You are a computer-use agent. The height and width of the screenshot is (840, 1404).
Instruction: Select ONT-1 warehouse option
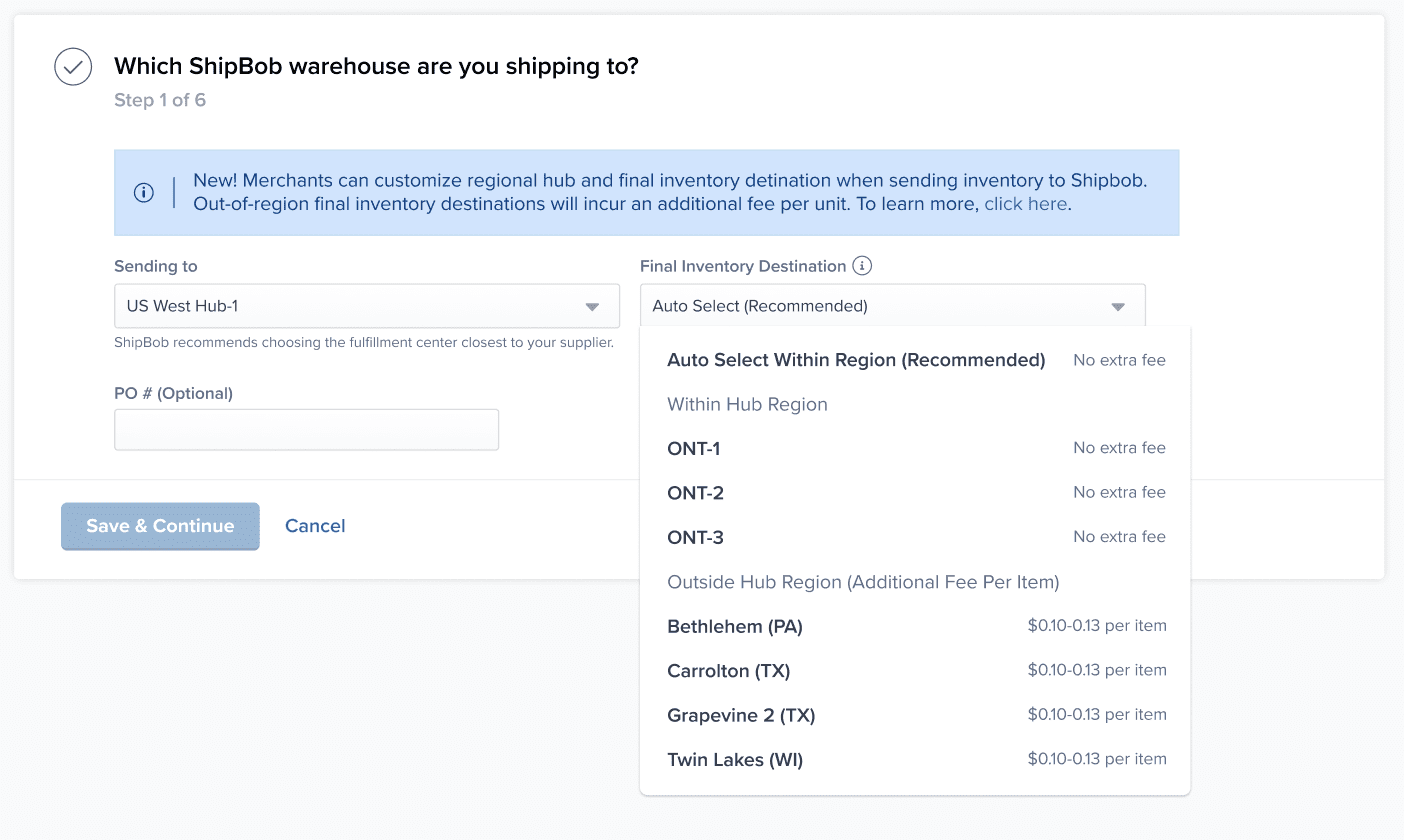(694, 449)
